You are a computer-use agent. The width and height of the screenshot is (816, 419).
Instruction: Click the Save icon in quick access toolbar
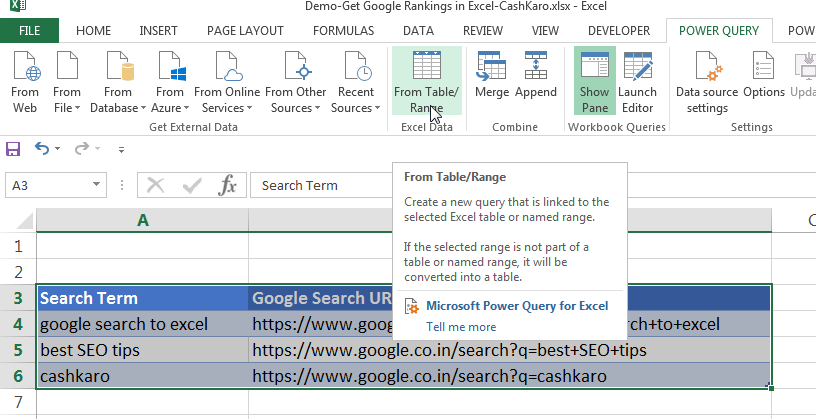click(13, 149)
